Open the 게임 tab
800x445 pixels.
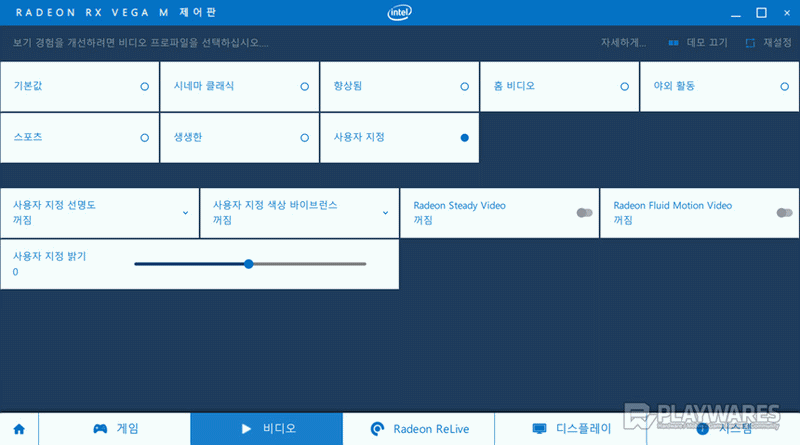point(114,429)
